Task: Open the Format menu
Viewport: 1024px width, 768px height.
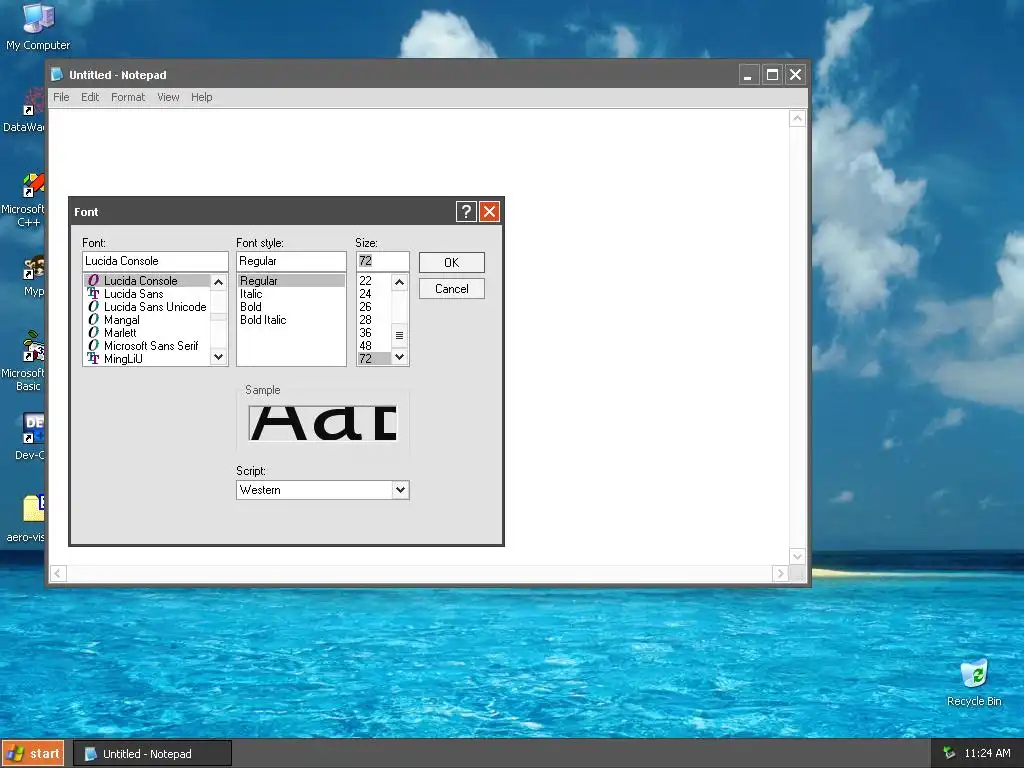Action: [128, 97]
